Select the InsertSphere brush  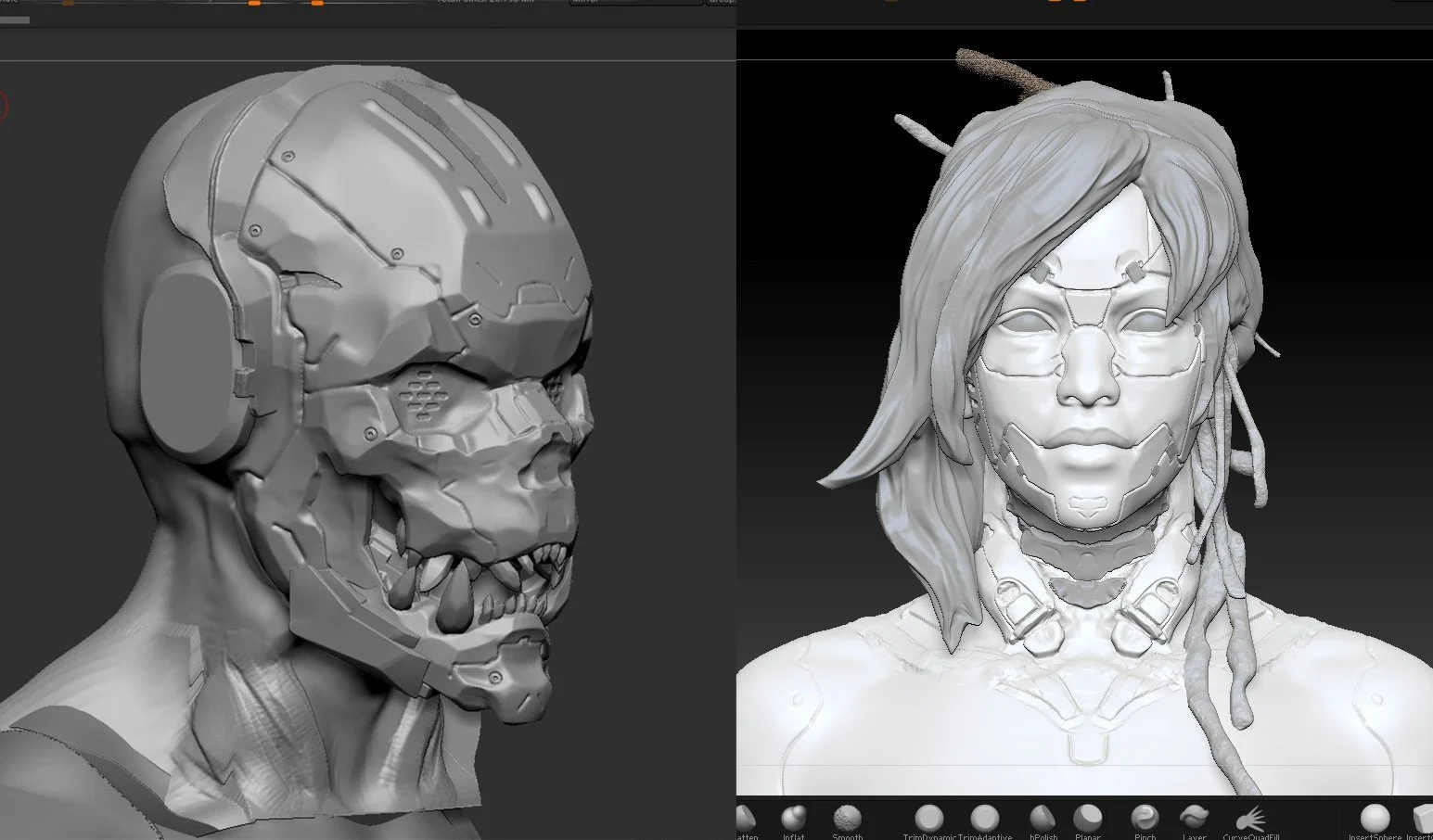click(x=1375, y=820)
